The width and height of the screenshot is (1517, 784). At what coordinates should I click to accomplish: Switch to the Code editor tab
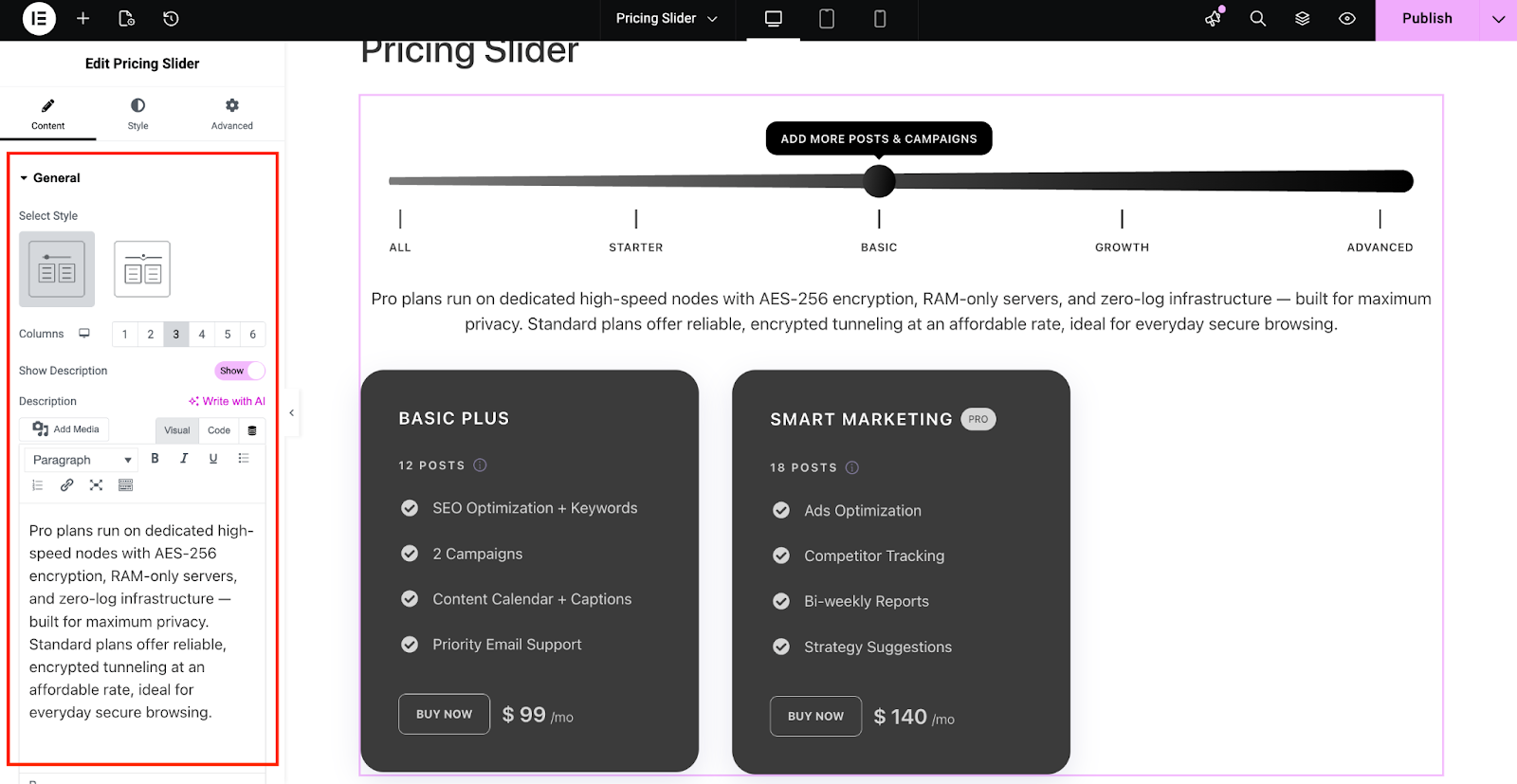pos(218,429)
